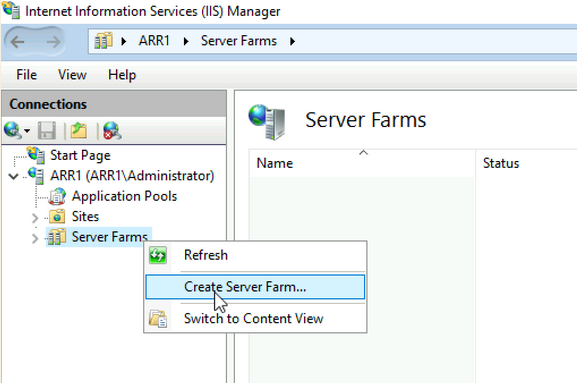Choose Create Server Farm... in context menu

pos(255,287)
